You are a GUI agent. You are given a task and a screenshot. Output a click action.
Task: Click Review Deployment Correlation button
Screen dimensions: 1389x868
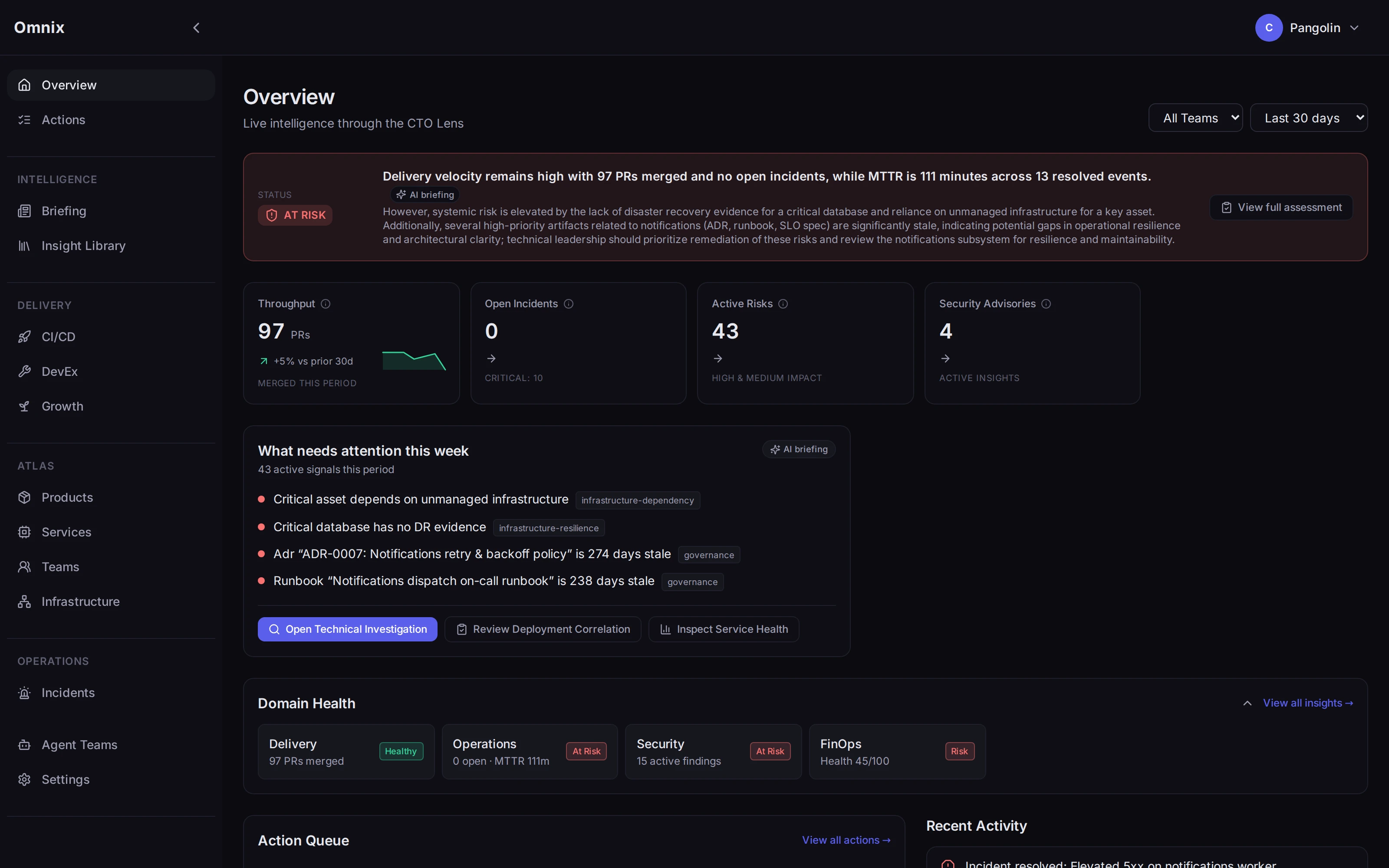pos(543,629)
